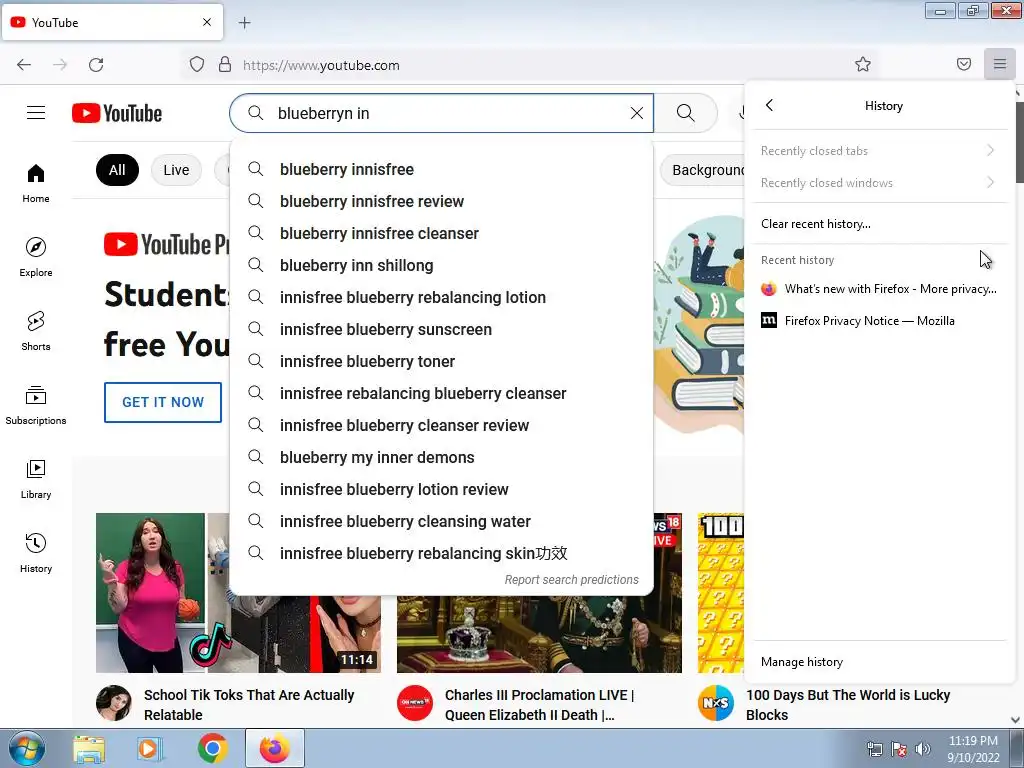Reload the page with the refresh icon
The height and width of the screenshot is (768, 1024).
[96, 65]
